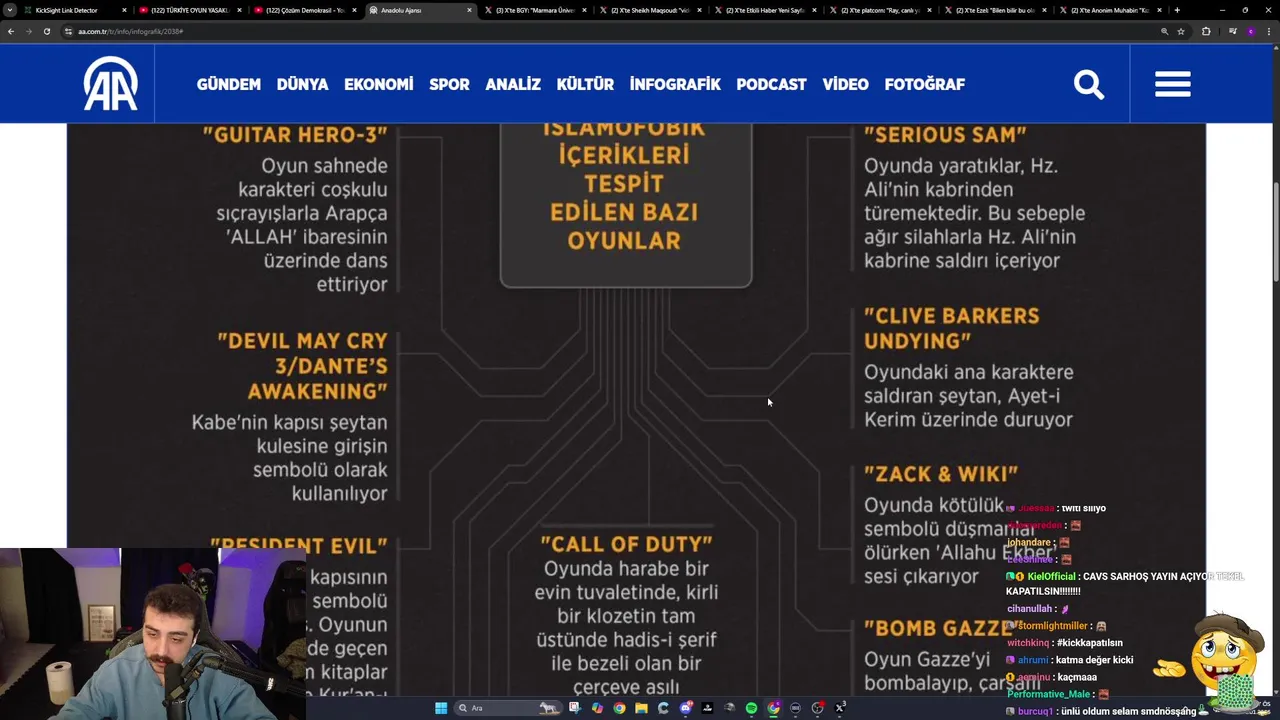The height and width of the screenshot is (720, 1280).
Task: Go to the İNFOGRAFİK section
Action: (x=675, y=84)
